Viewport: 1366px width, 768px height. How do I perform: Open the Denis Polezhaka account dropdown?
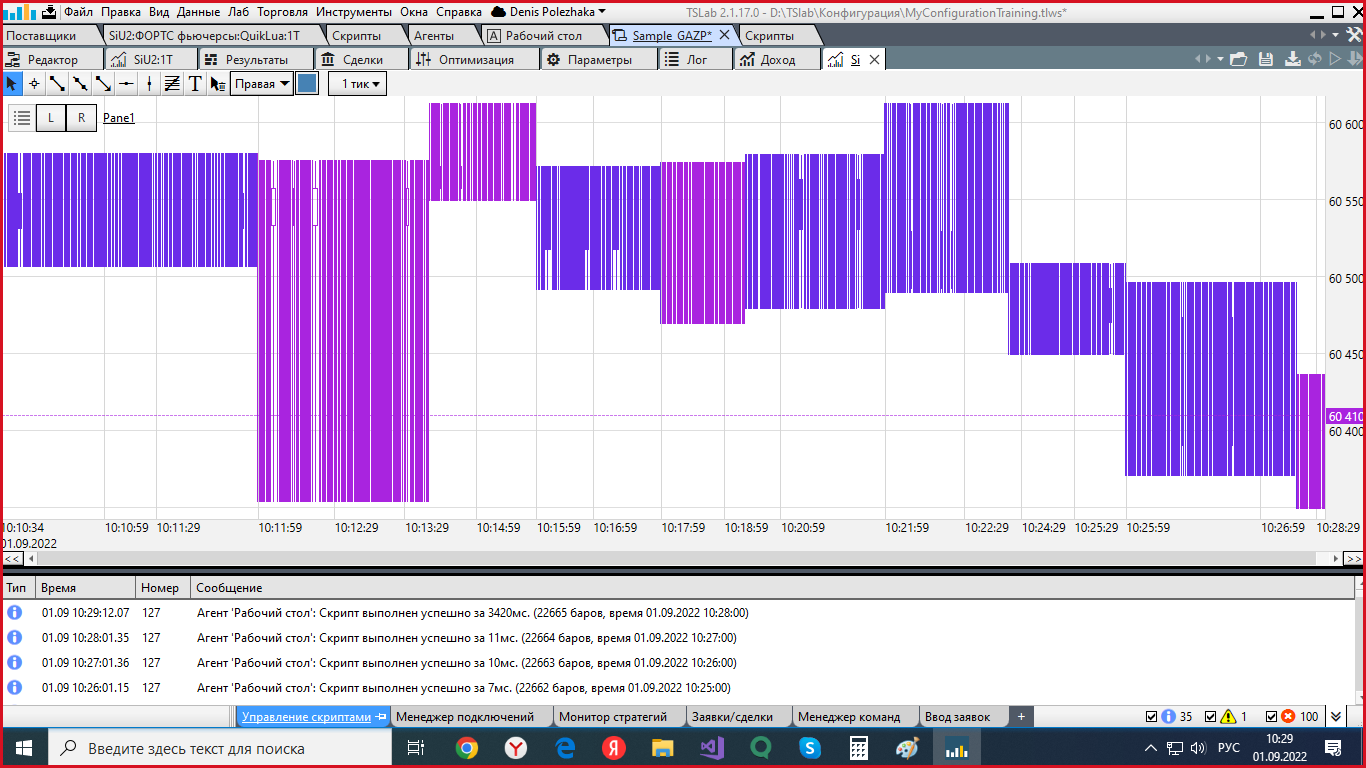tap(547, 12)
